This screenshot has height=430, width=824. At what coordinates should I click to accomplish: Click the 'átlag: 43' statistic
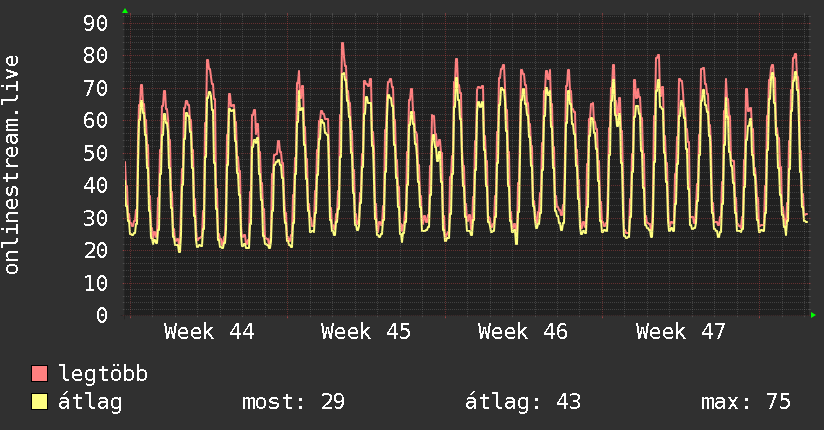click(523, 402)
